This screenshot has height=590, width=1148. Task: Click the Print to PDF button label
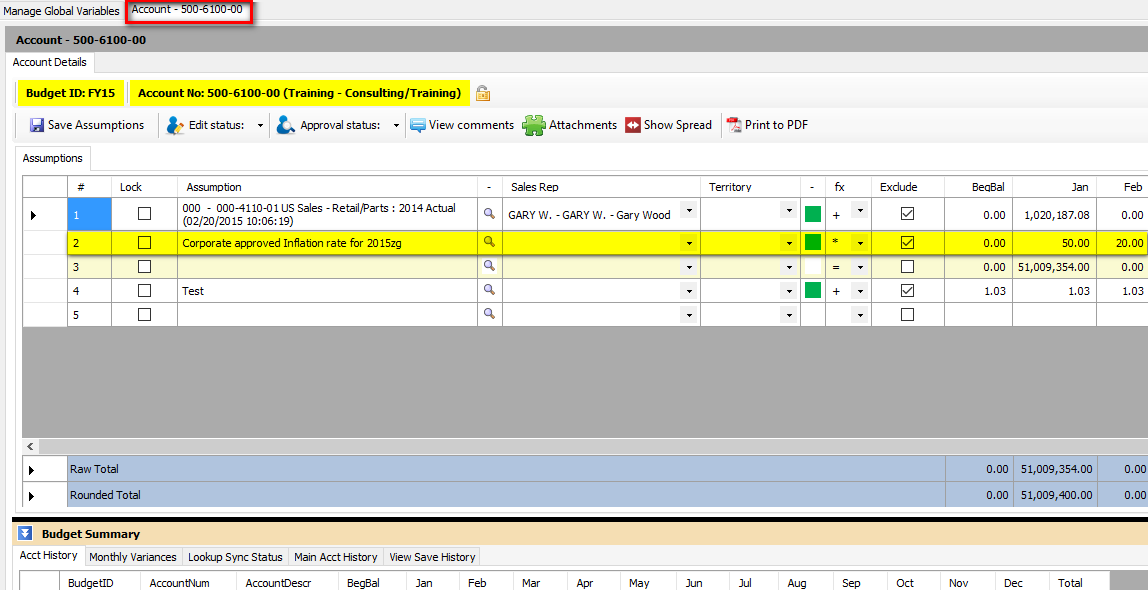[777, 125]
